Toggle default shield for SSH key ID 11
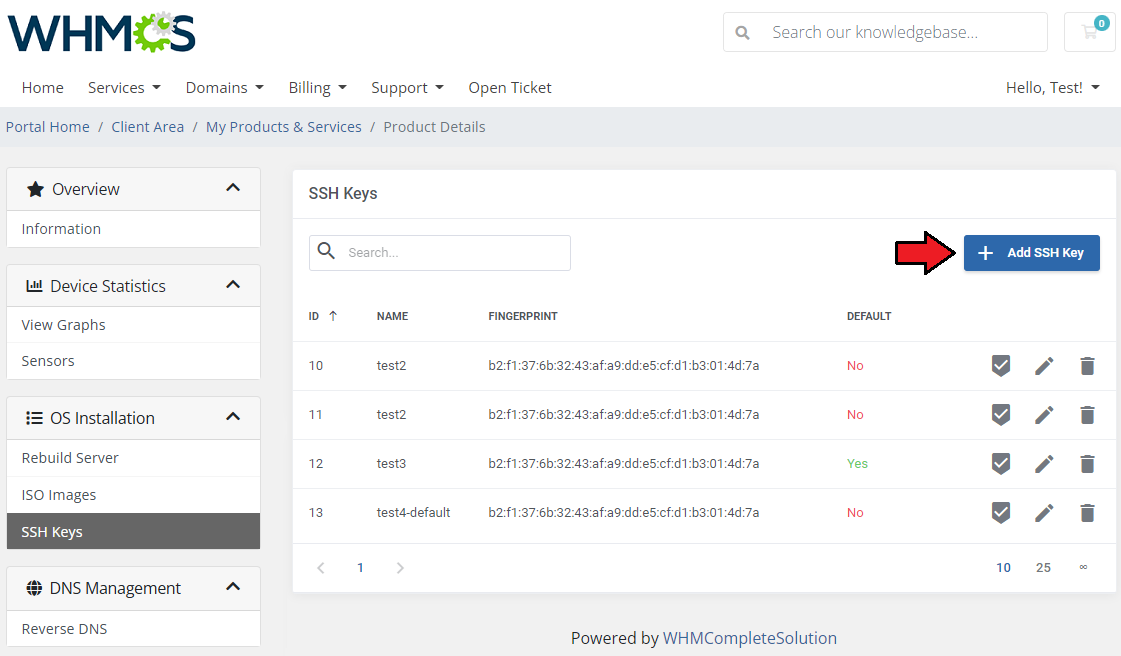The height and width of the screenshot is (656, 1121). (1000, 415)
